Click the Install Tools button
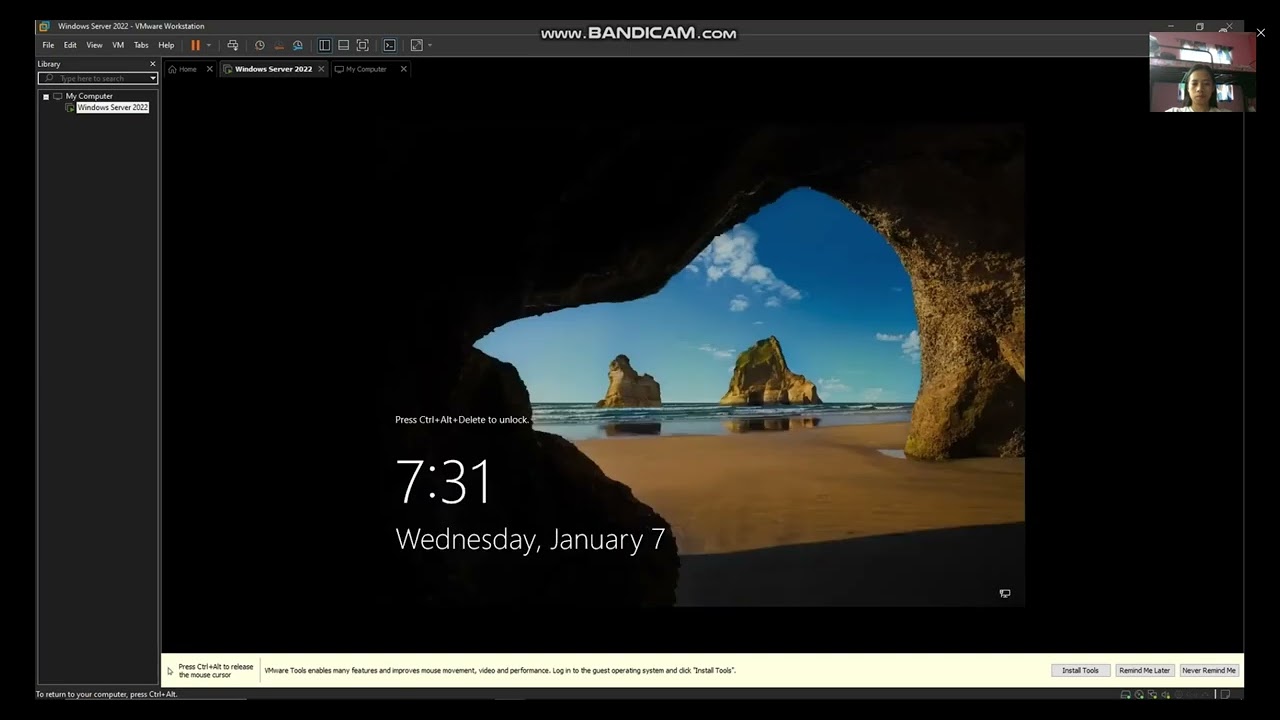 (1080, 670)
